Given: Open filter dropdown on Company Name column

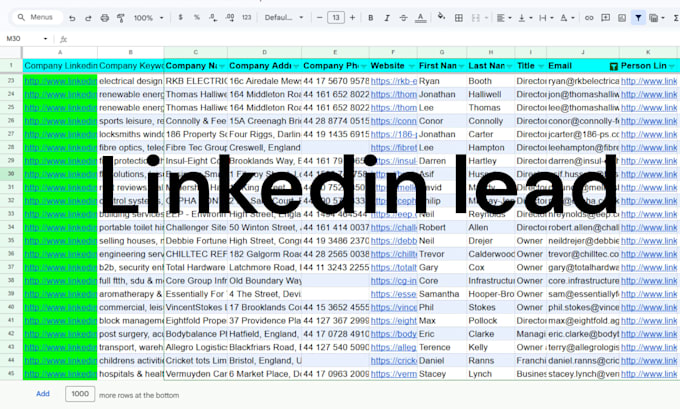Looking at the screenshot, I should point(222,66).
